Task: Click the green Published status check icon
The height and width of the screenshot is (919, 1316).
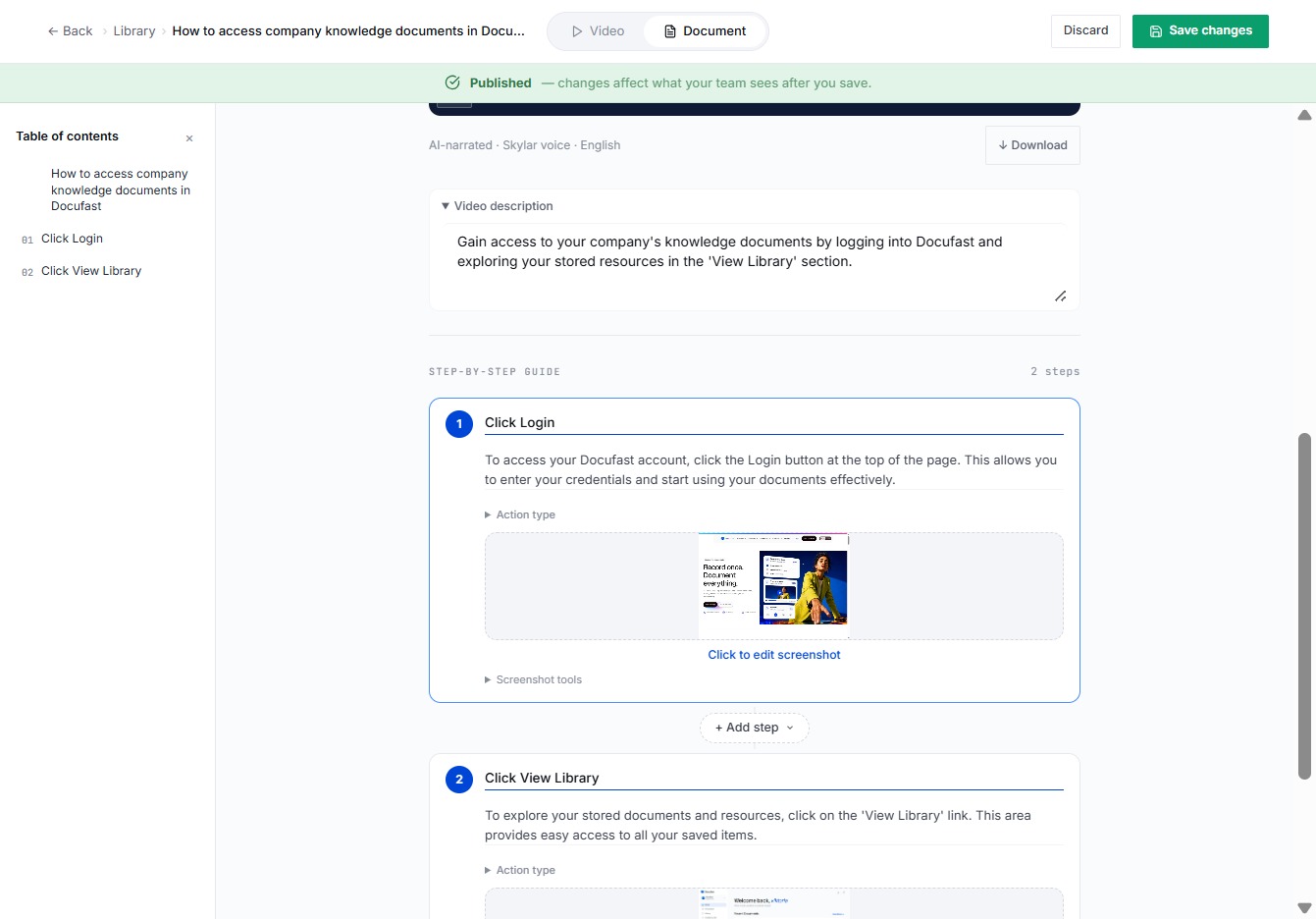Action: (452, 82)
